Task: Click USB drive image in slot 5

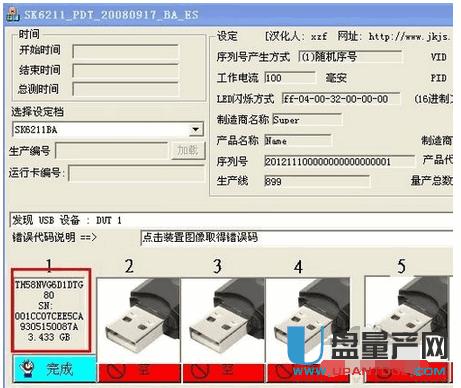Action: (x=408, y=319)
